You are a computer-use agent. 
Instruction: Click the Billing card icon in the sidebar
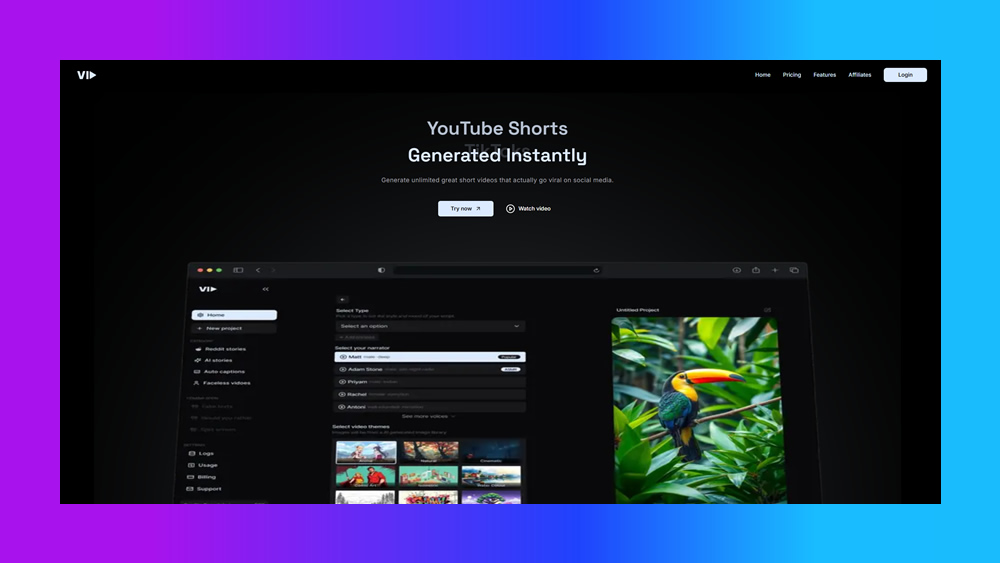[x=190, y=477]
